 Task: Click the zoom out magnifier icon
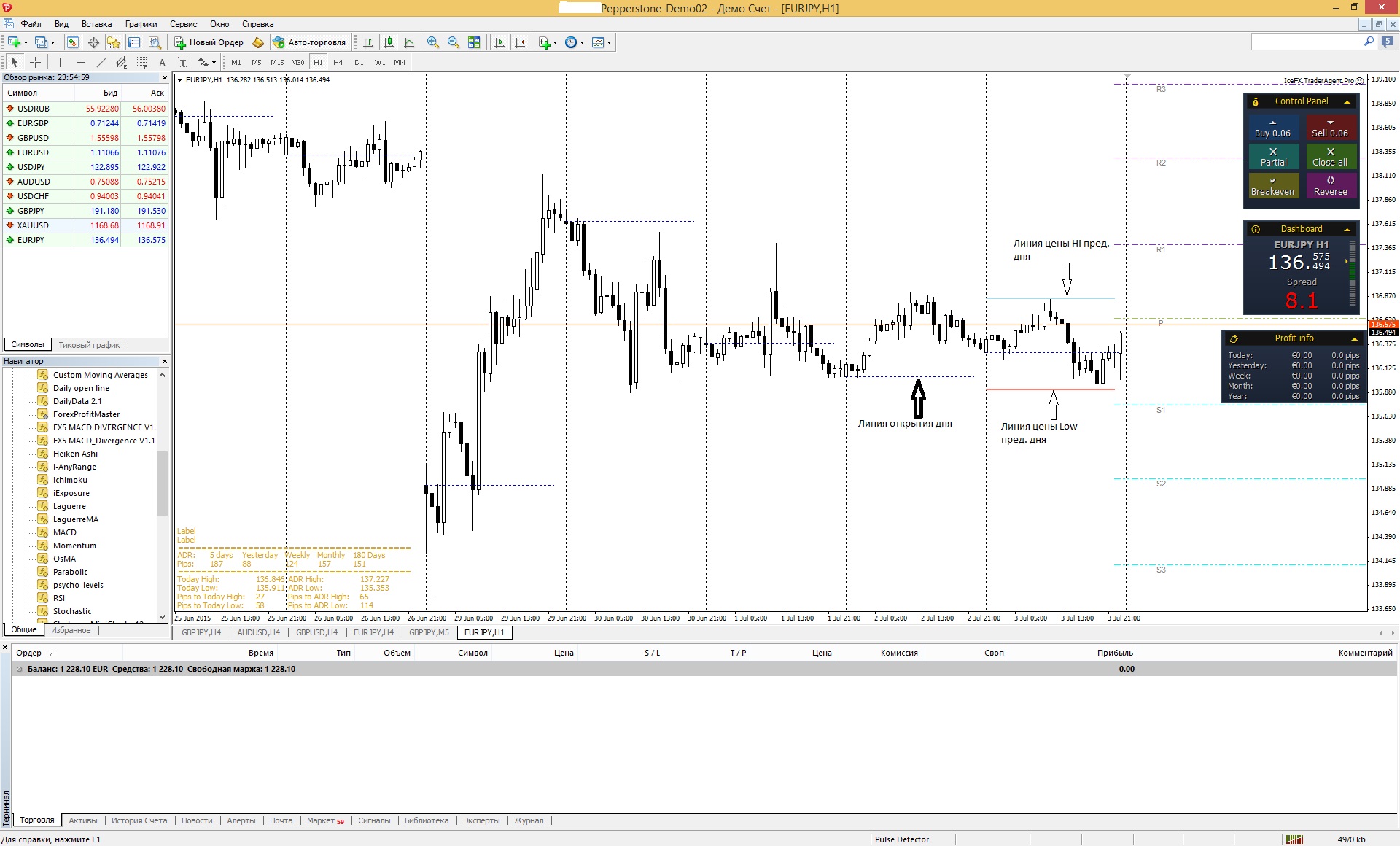454,42
